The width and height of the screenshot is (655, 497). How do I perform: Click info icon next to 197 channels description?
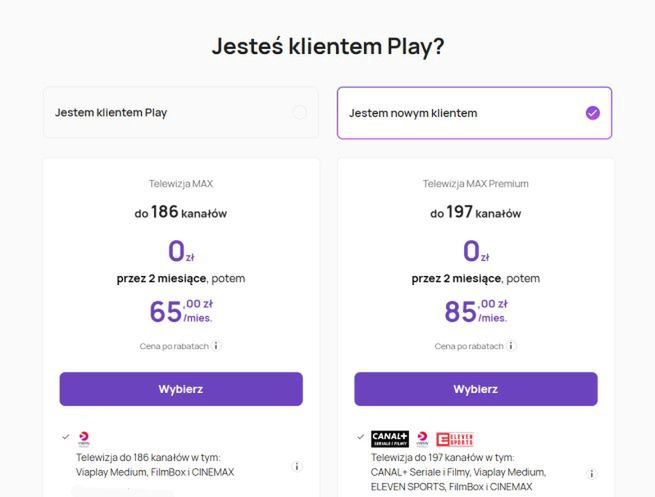point(592,473)
